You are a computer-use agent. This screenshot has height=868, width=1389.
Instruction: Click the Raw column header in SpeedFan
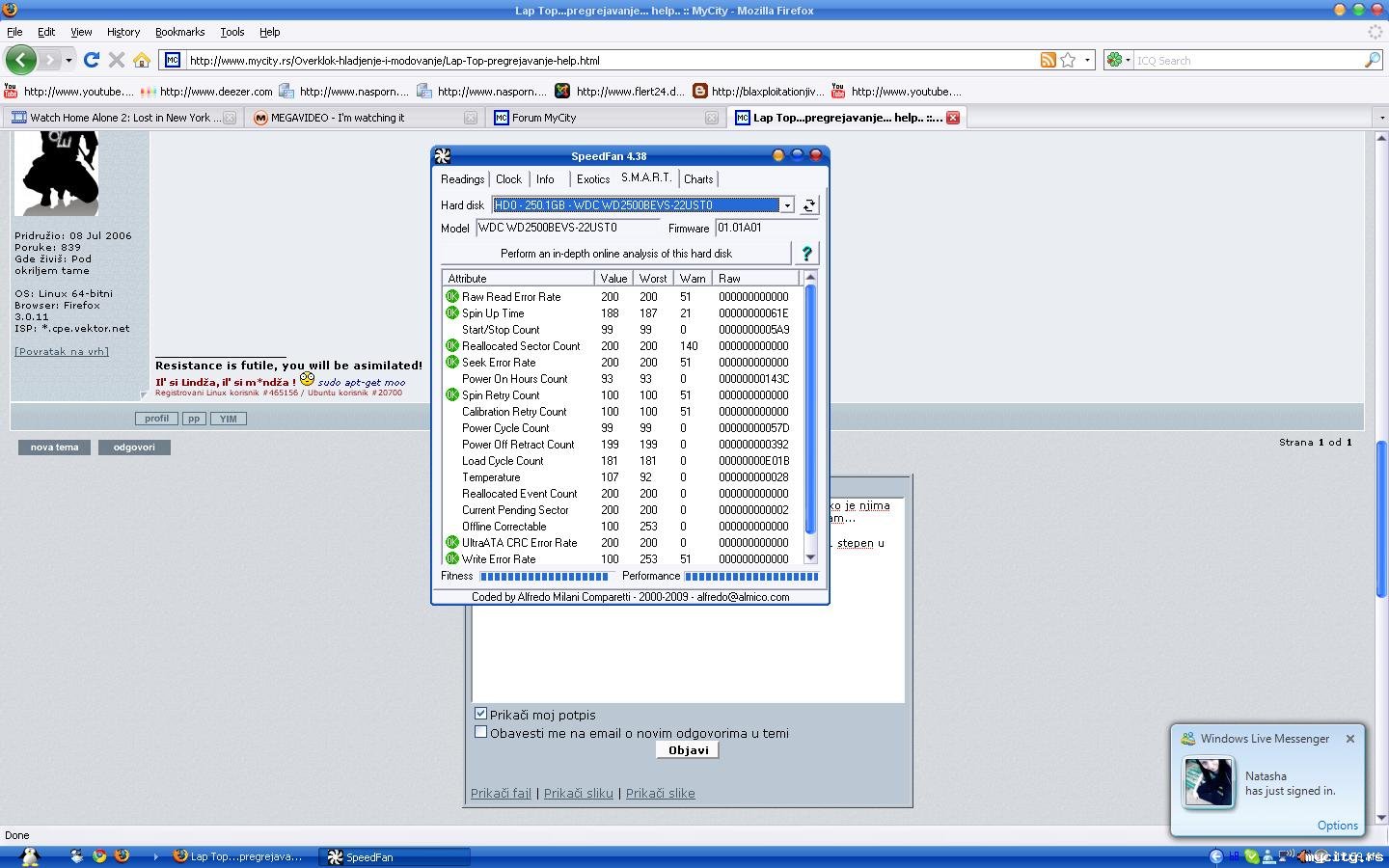(757, 279)
